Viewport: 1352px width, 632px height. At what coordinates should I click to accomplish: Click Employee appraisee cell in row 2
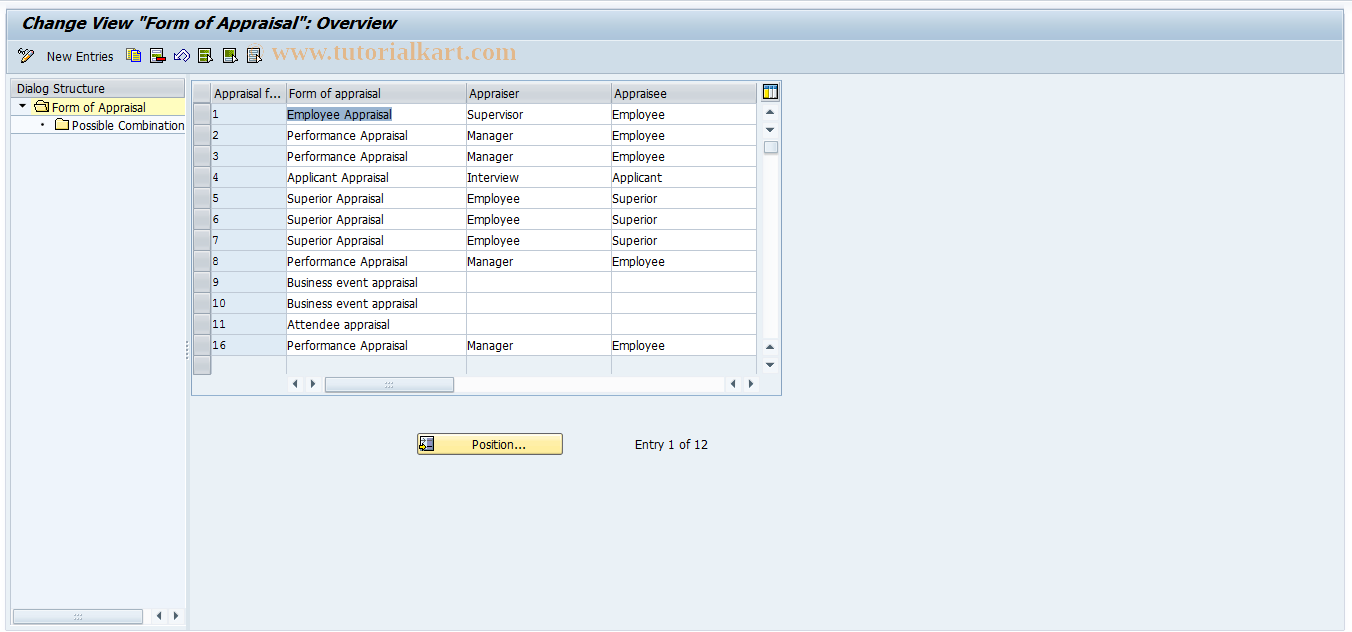click(684, 135)
